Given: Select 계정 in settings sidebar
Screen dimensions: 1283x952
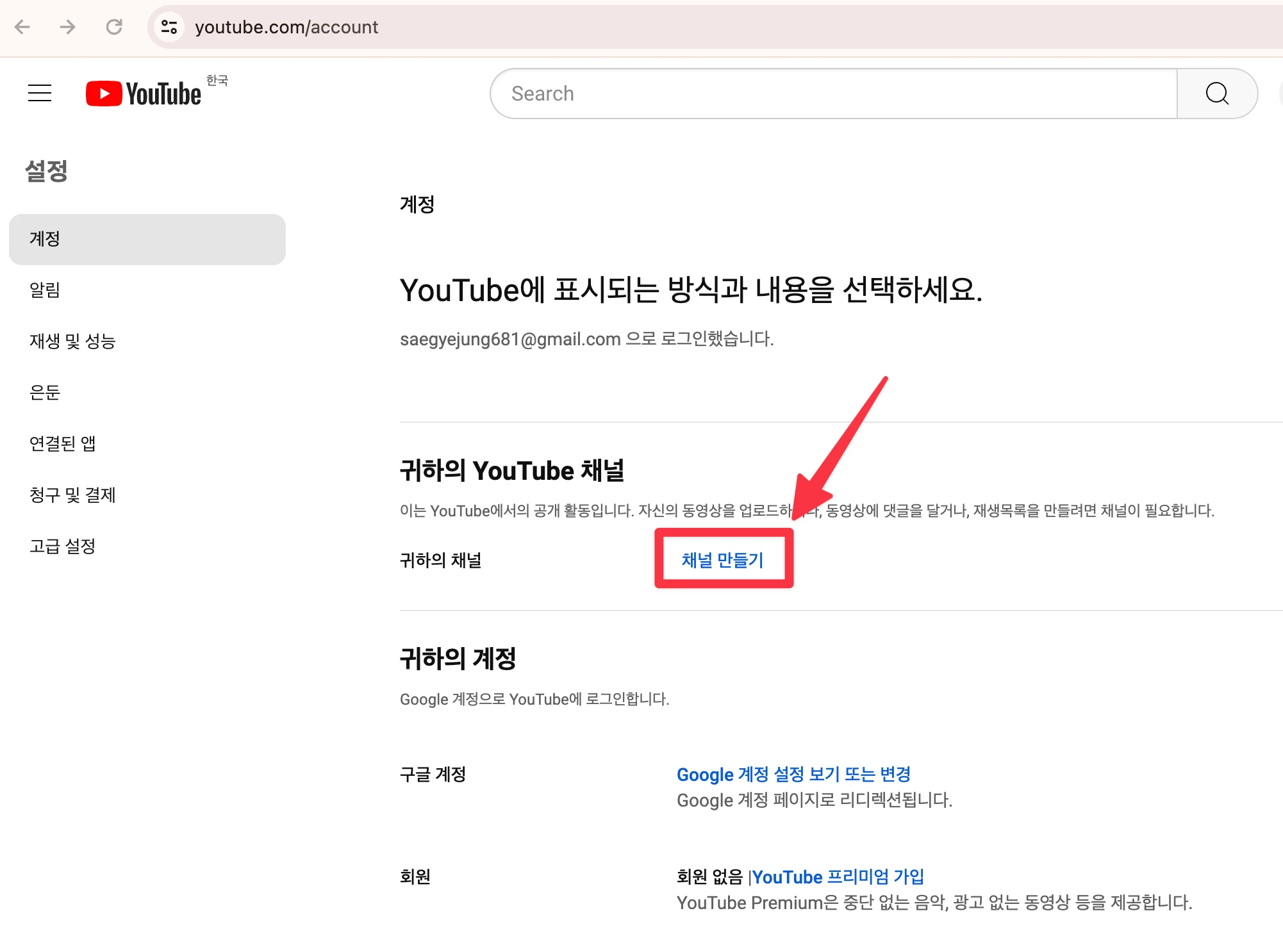Looking at the screenshot, I should (147, 239).
